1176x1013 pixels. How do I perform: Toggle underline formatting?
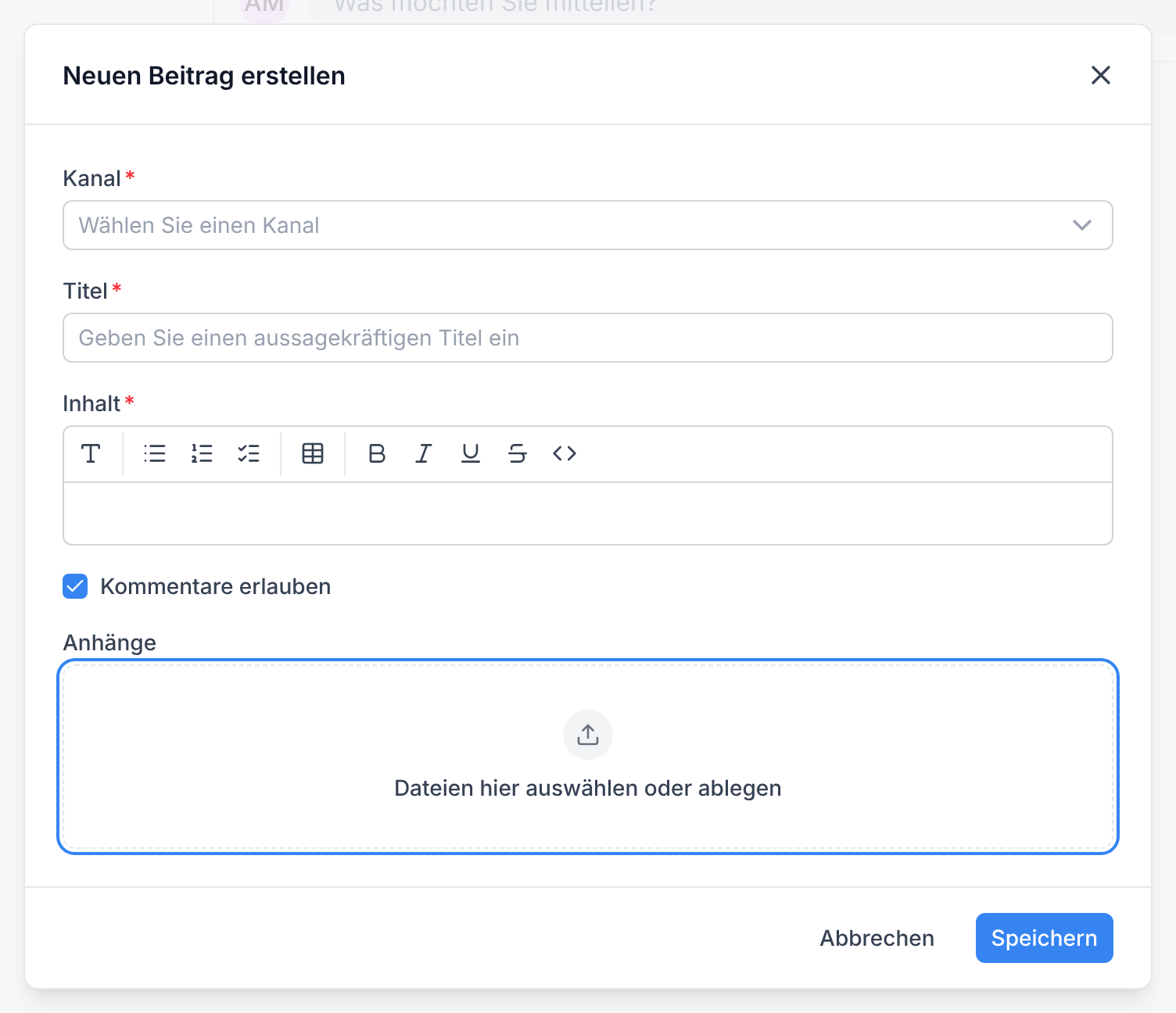pyautogui.click(x=471, y=453)
